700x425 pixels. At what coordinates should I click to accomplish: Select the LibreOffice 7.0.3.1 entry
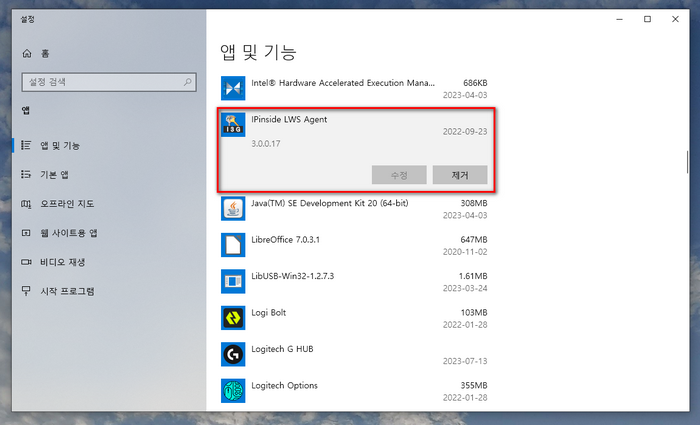click(x=285, y=240)
